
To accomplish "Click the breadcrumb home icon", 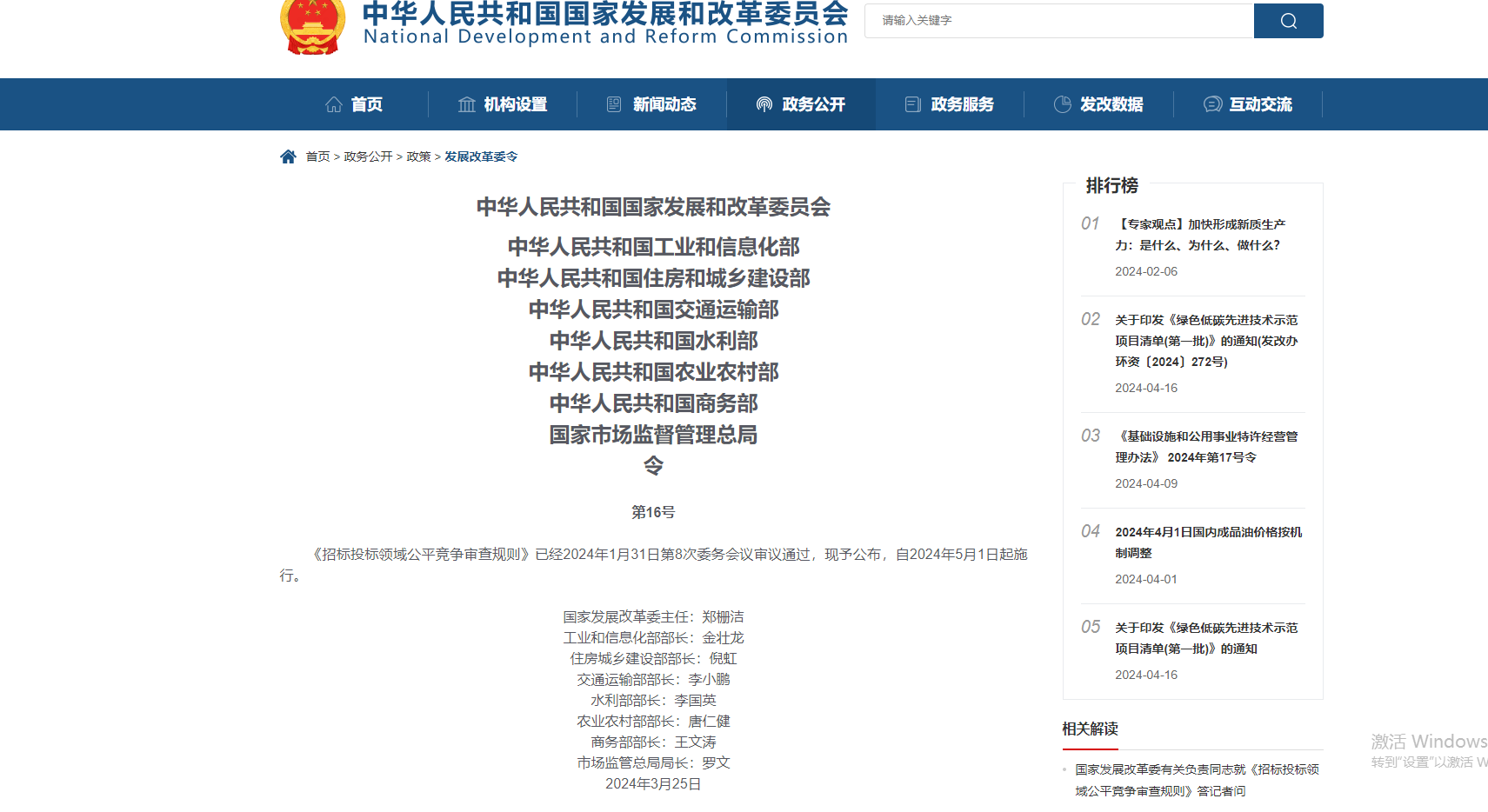I will (288, 156).
